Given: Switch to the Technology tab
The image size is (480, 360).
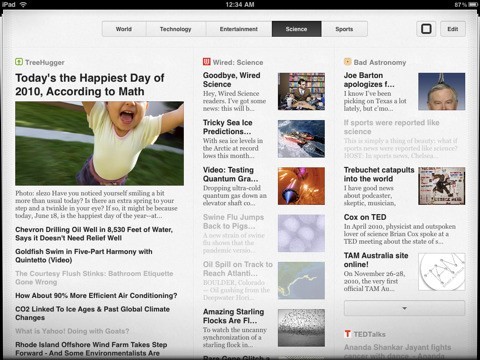Looking at the screenshot, I should (x=176, y=29).
